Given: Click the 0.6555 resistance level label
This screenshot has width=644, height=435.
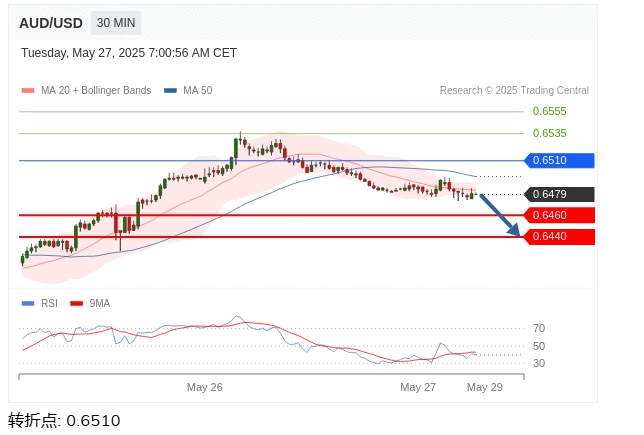Looking at the screenshot, I should coord(550,111).
